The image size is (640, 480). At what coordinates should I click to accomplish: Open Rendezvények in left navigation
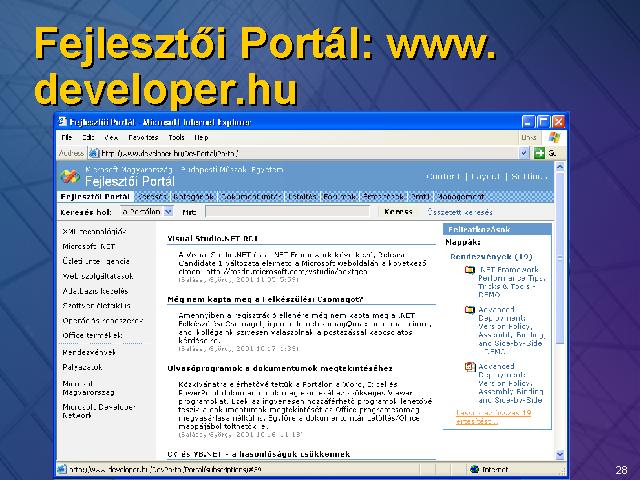click(89, 352)
